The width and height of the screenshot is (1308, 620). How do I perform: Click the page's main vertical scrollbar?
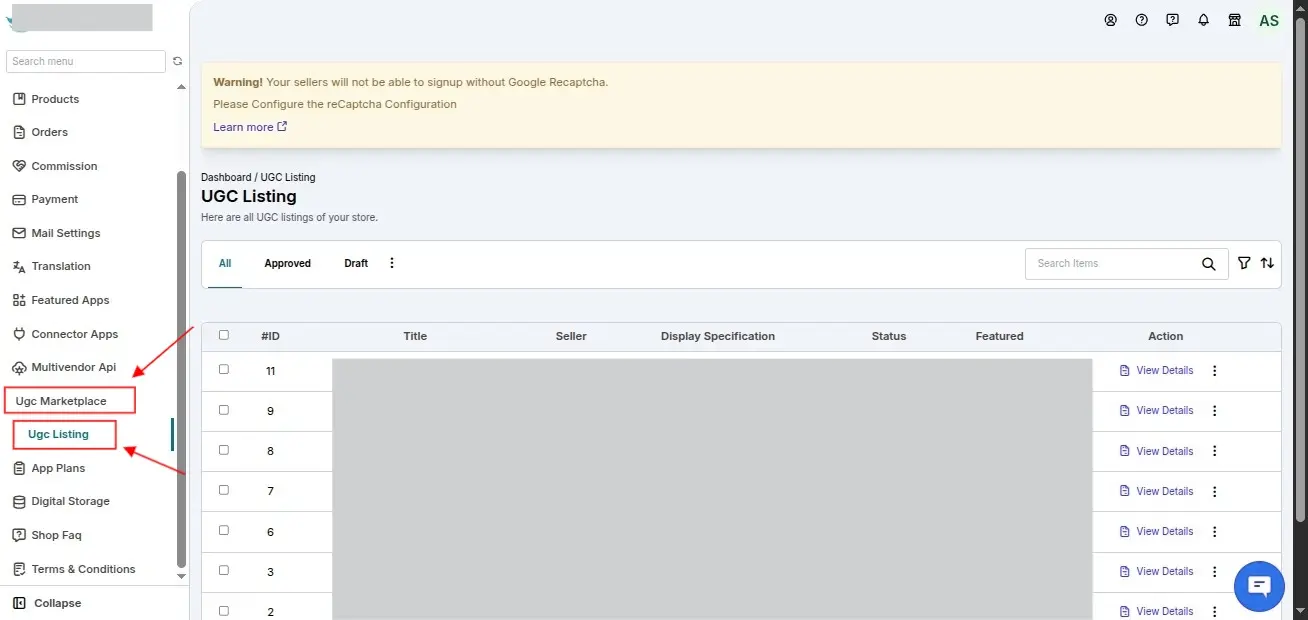coord(1300,270)
